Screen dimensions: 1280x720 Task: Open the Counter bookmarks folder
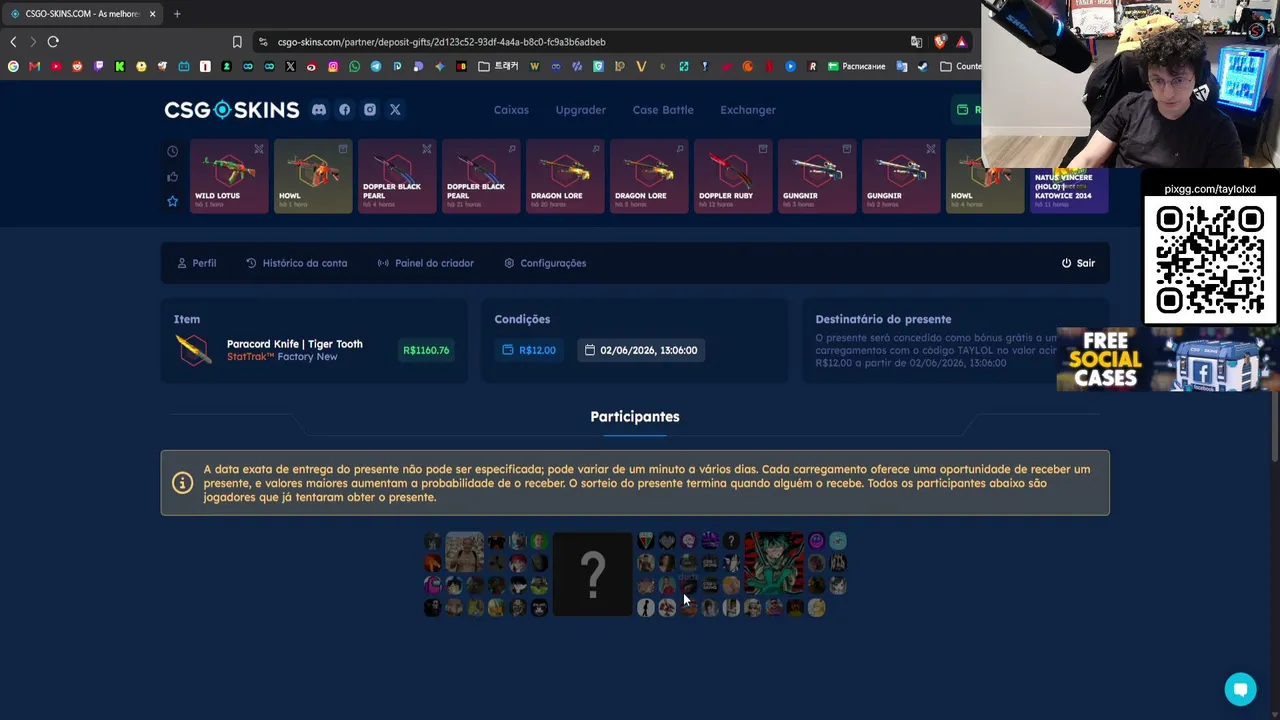pyautogui.click(x=960, y=66)
